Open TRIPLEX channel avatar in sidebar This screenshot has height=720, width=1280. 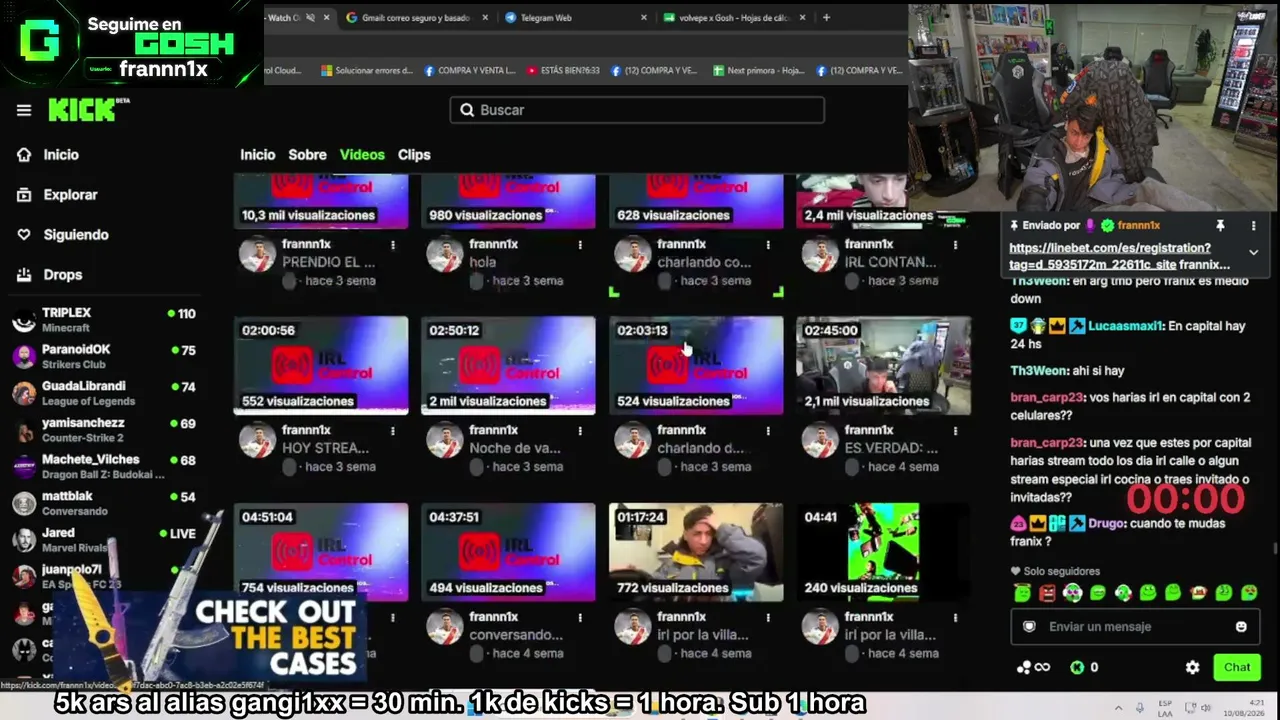(x=24, y=320)
